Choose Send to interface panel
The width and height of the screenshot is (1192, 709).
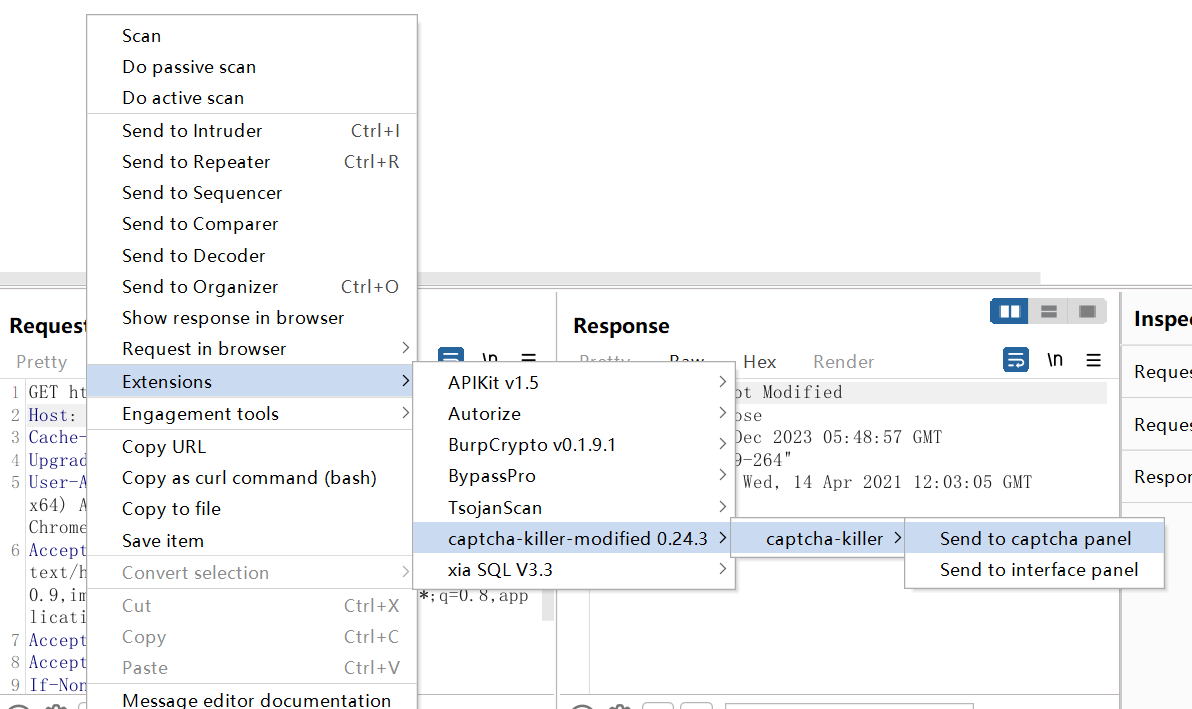[x=1035, y=569]
